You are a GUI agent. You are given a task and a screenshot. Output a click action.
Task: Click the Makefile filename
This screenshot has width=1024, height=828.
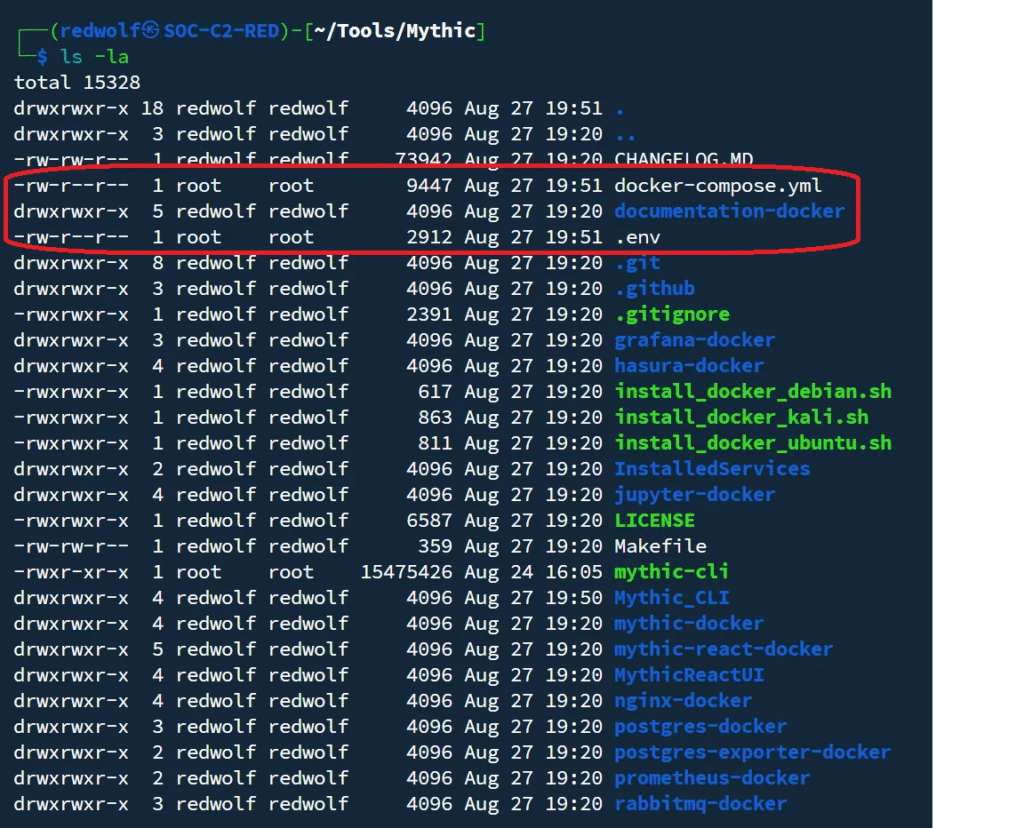click(660, 546)
